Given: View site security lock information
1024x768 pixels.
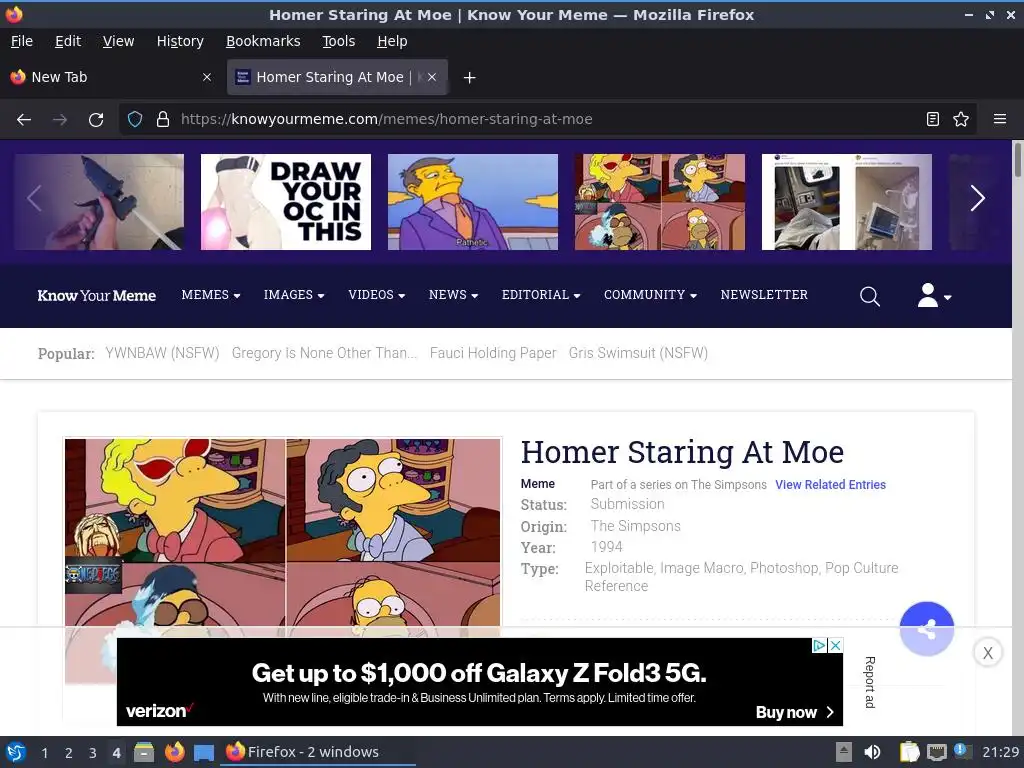Looking at the screenshot, I should (163, 120).
